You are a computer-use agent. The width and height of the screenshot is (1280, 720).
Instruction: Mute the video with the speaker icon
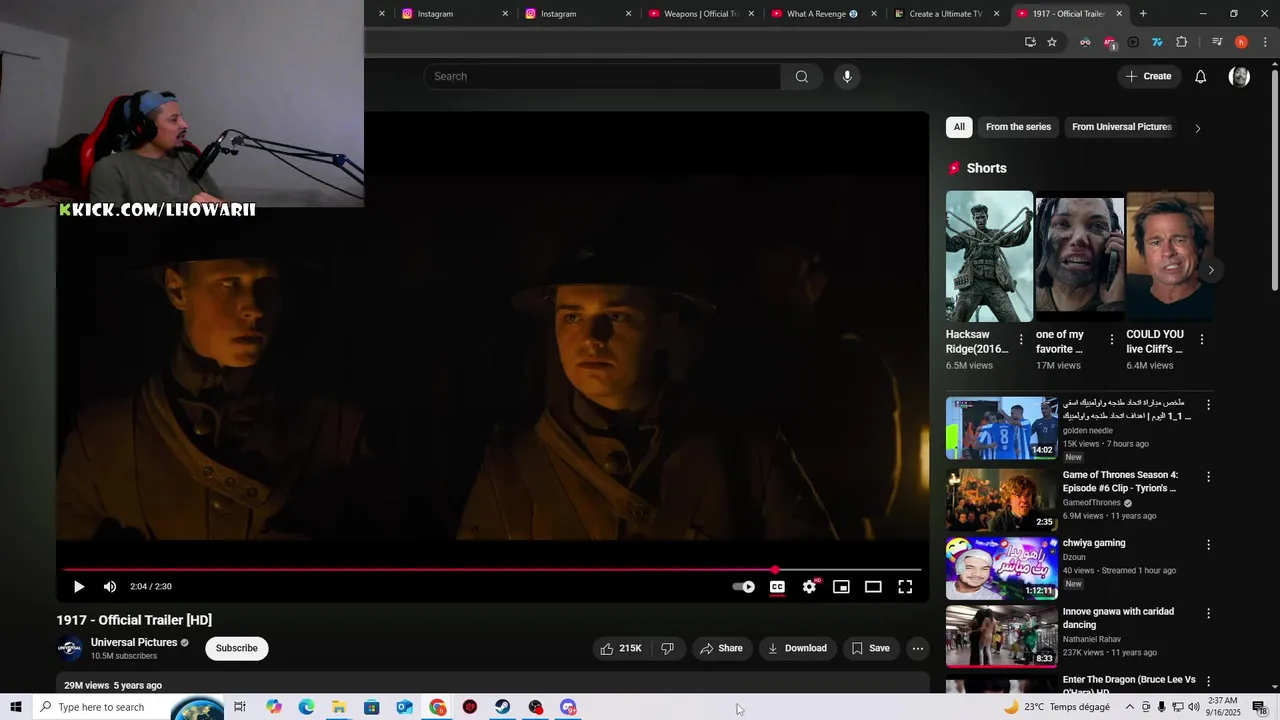pos(110,587)
